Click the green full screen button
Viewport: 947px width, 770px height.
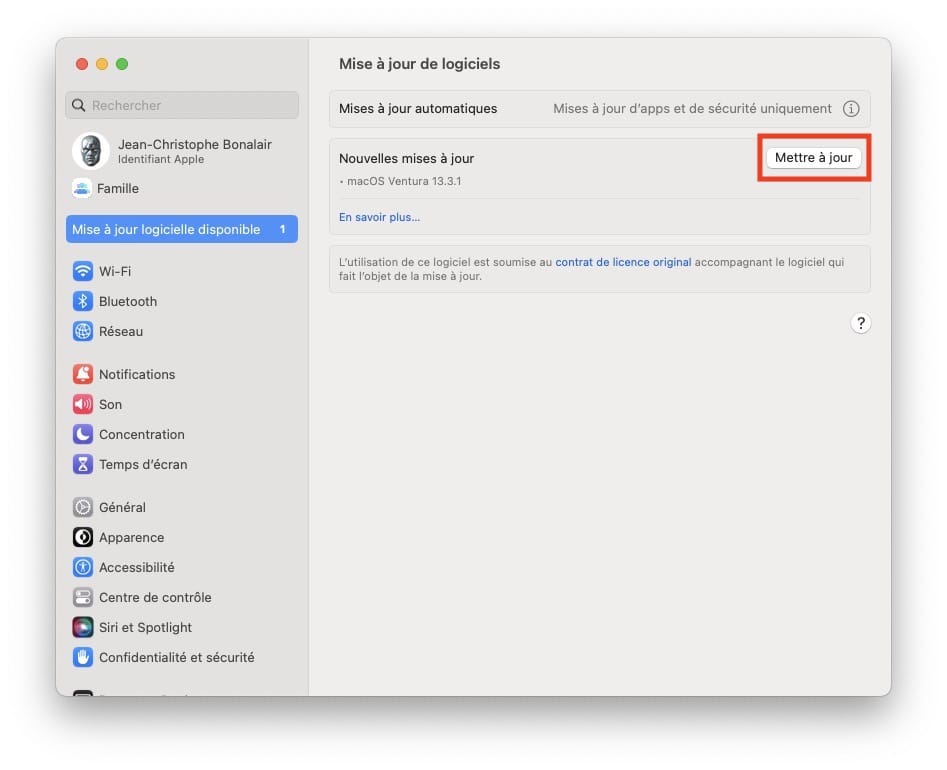[x=122, y=64]
